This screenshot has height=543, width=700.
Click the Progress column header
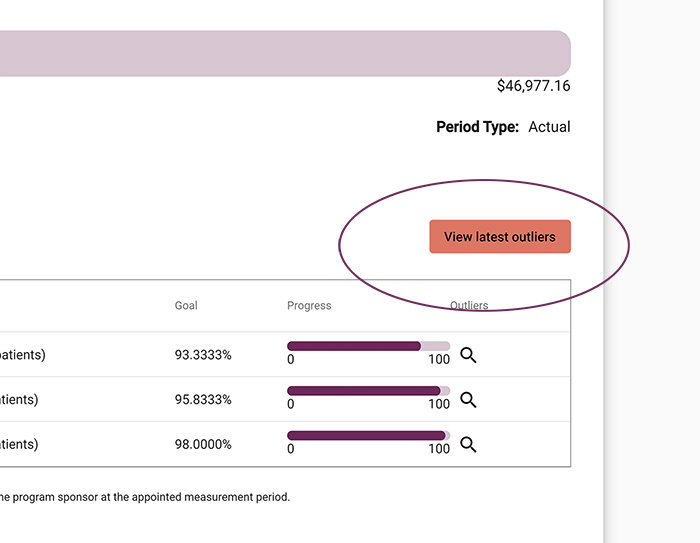(309, 306)
